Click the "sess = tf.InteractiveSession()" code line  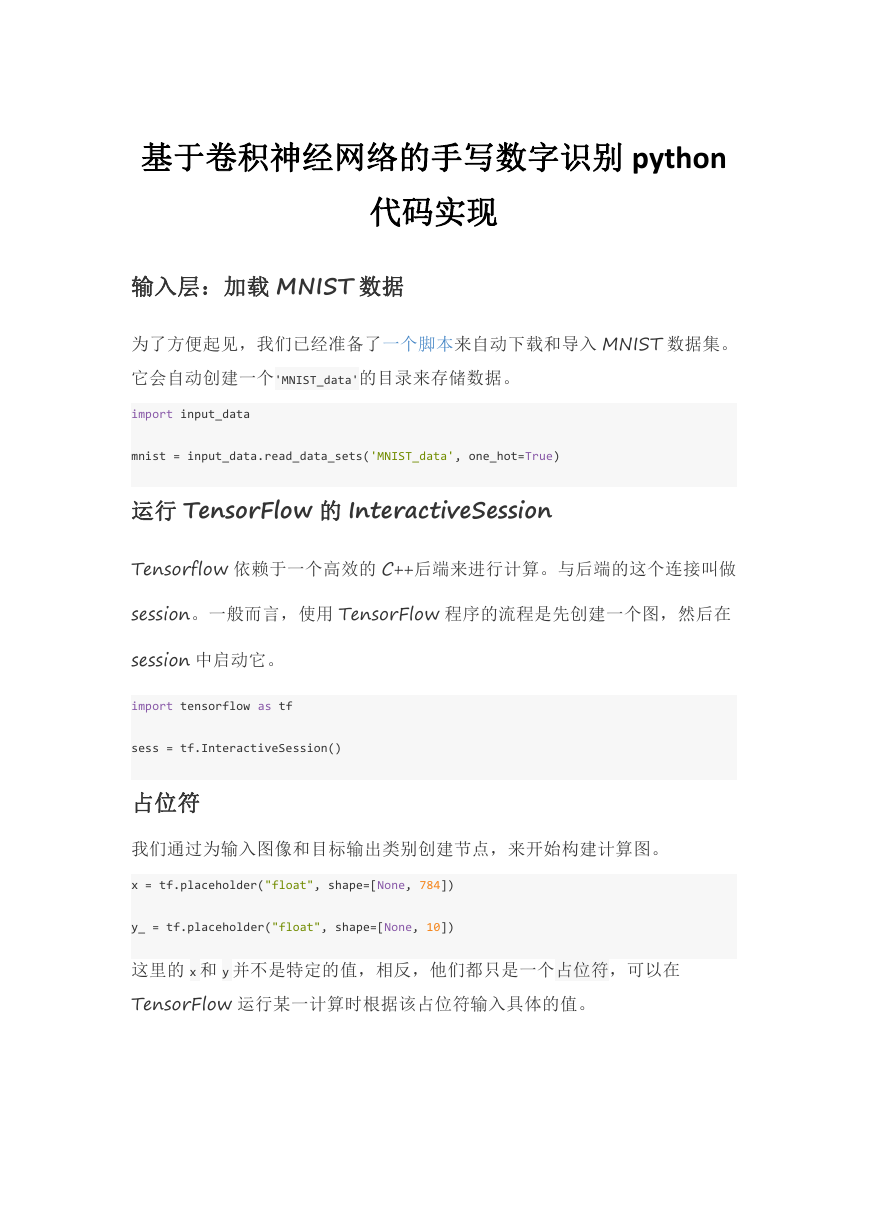click(x=237, y=748)
